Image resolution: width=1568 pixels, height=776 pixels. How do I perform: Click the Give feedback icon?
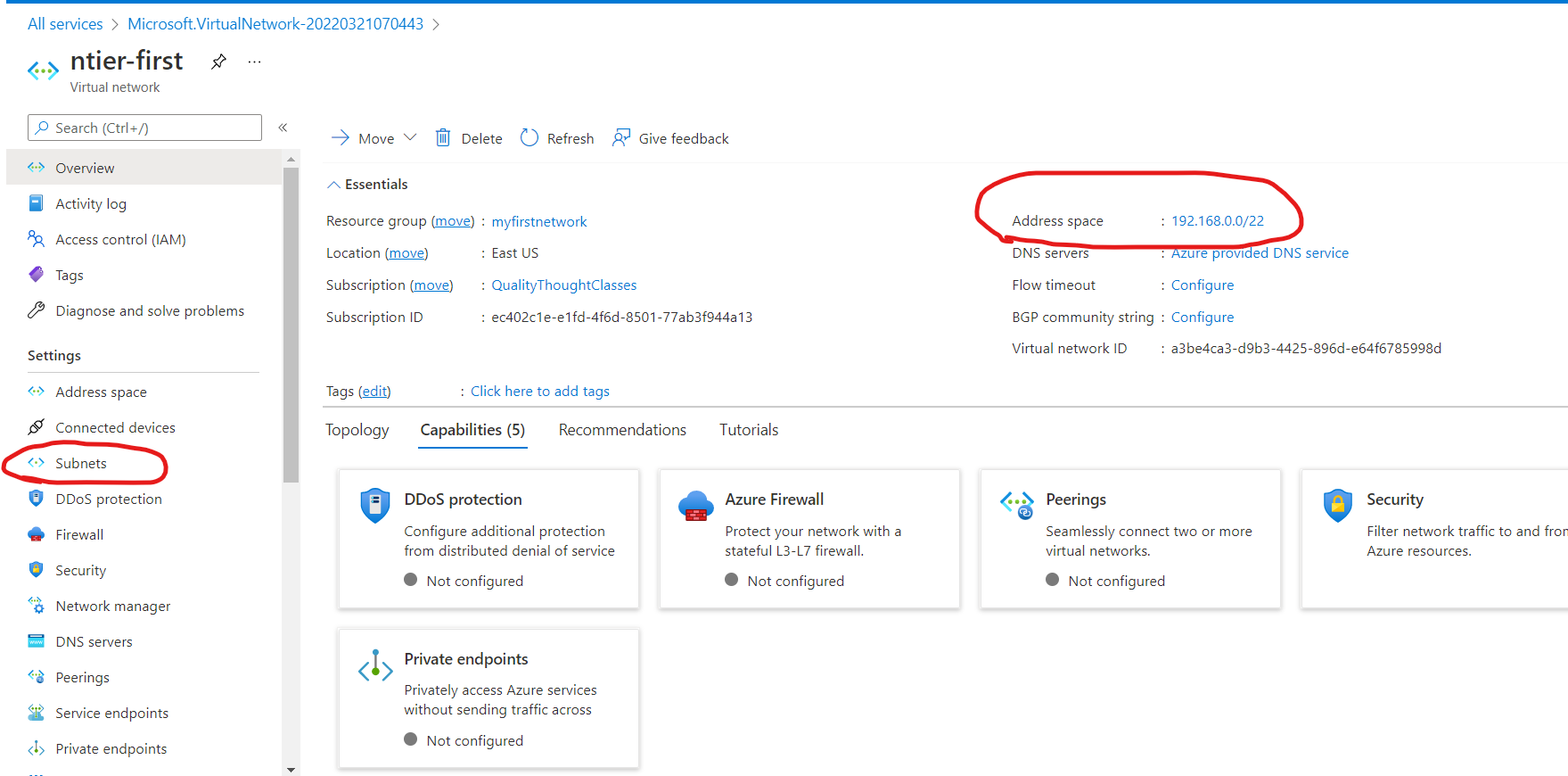point(621,137)
